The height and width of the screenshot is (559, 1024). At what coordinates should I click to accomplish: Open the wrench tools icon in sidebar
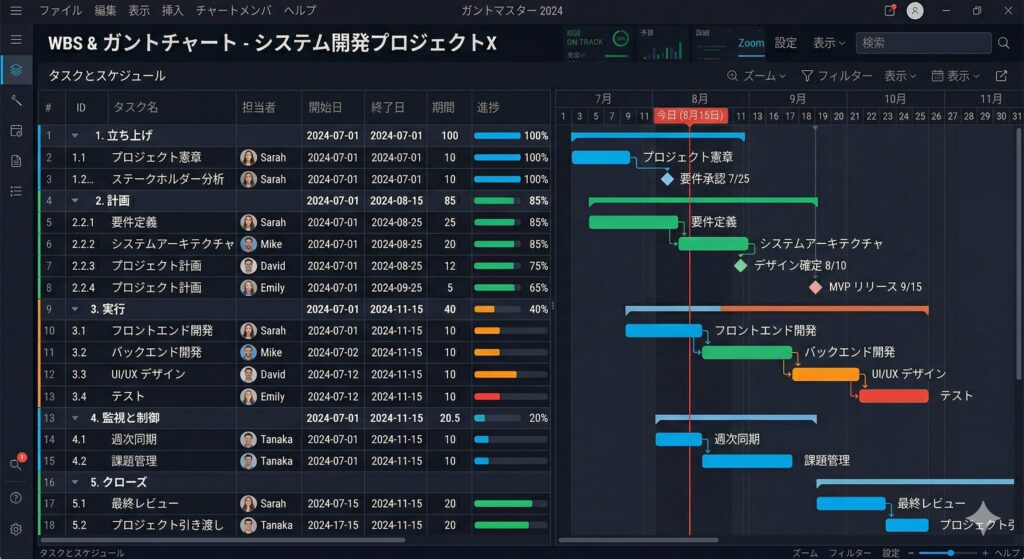click(x=16, y=100)
